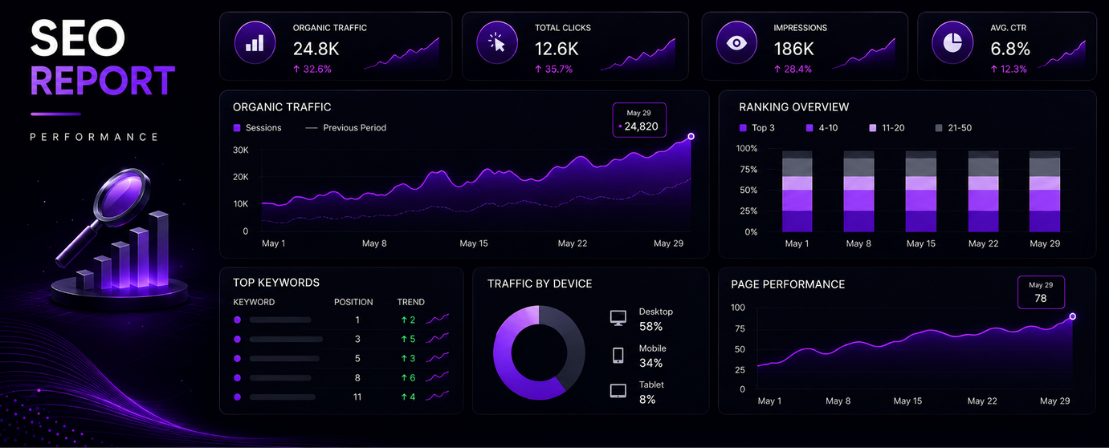
Task: Click the Tablet device icon
Action: coord(618,391)
